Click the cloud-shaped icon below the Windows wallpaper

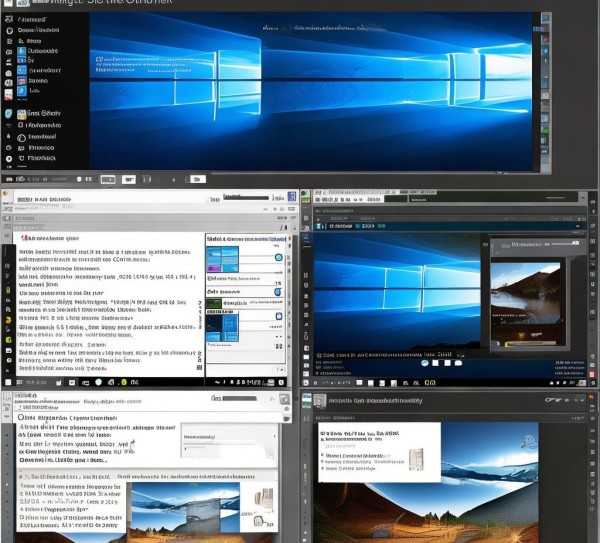458,363
